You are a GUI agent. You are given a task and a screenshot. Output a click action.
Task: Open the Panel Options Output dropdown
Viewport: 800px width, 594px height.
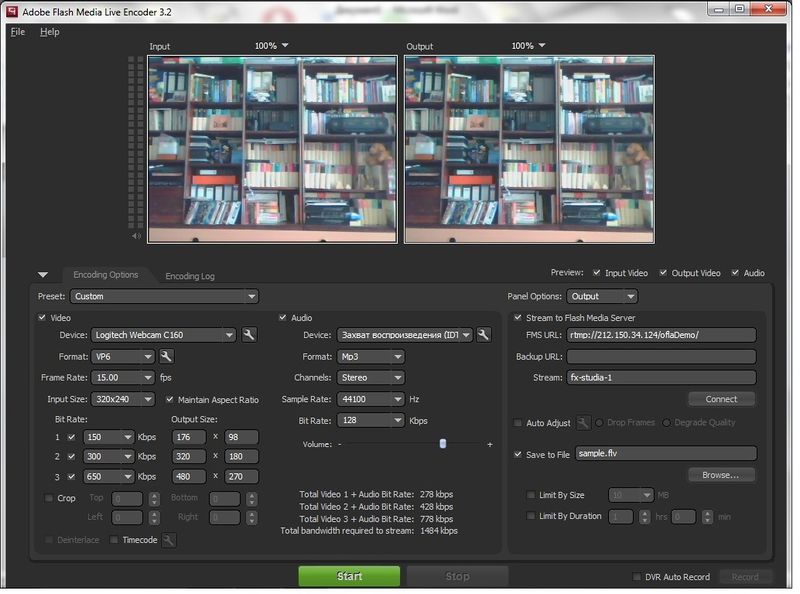point(602,296)
